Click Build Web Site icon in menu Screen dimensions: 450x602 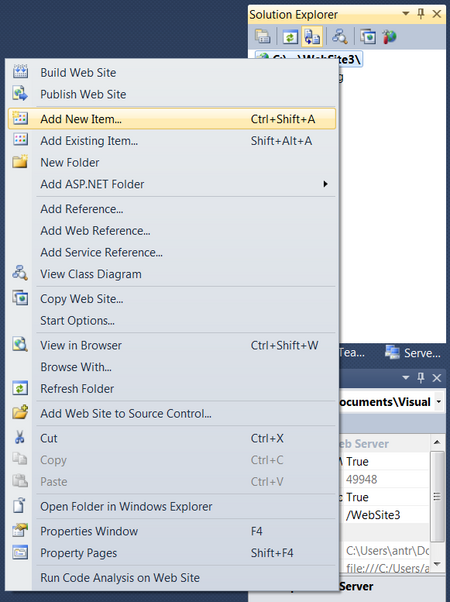click(x=20, y=72)
